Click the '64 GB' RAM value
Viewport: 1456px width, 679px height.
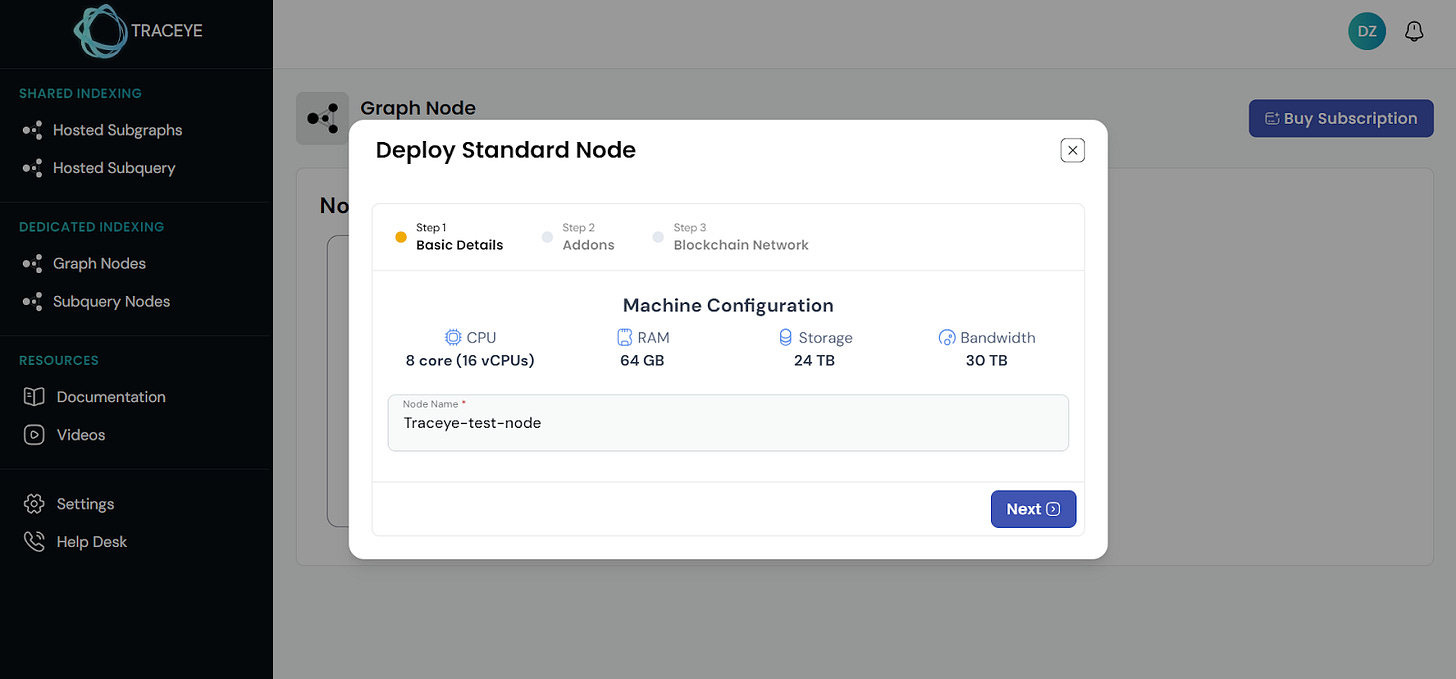(642, 360)
